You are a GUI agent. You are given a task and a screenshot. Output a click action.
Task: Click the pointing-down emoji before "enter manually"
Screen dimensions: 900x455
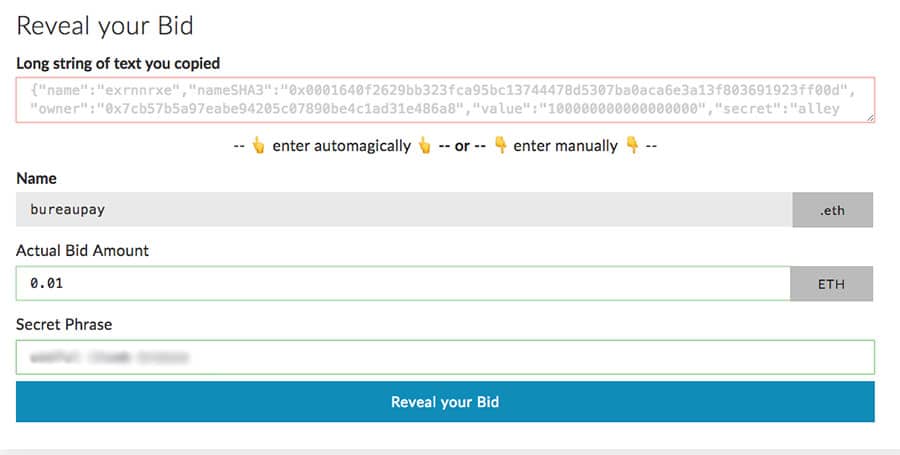point(500,146)
